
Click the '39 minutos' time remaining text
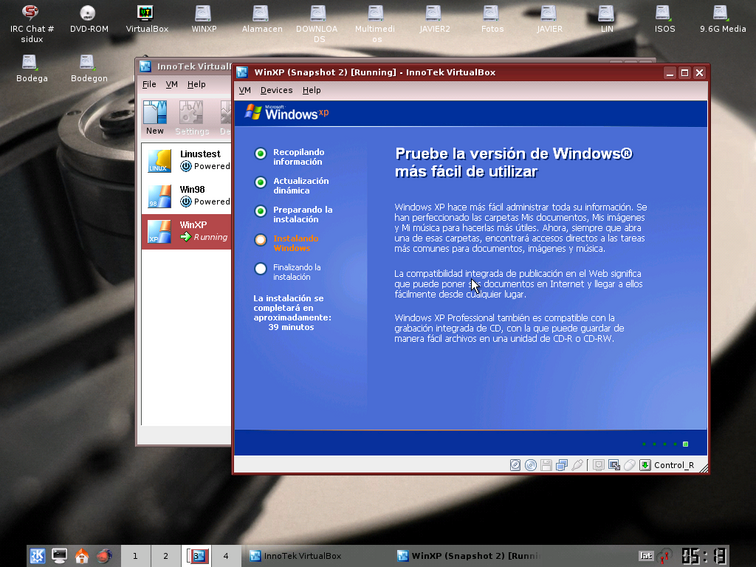(x=291, y=327)
